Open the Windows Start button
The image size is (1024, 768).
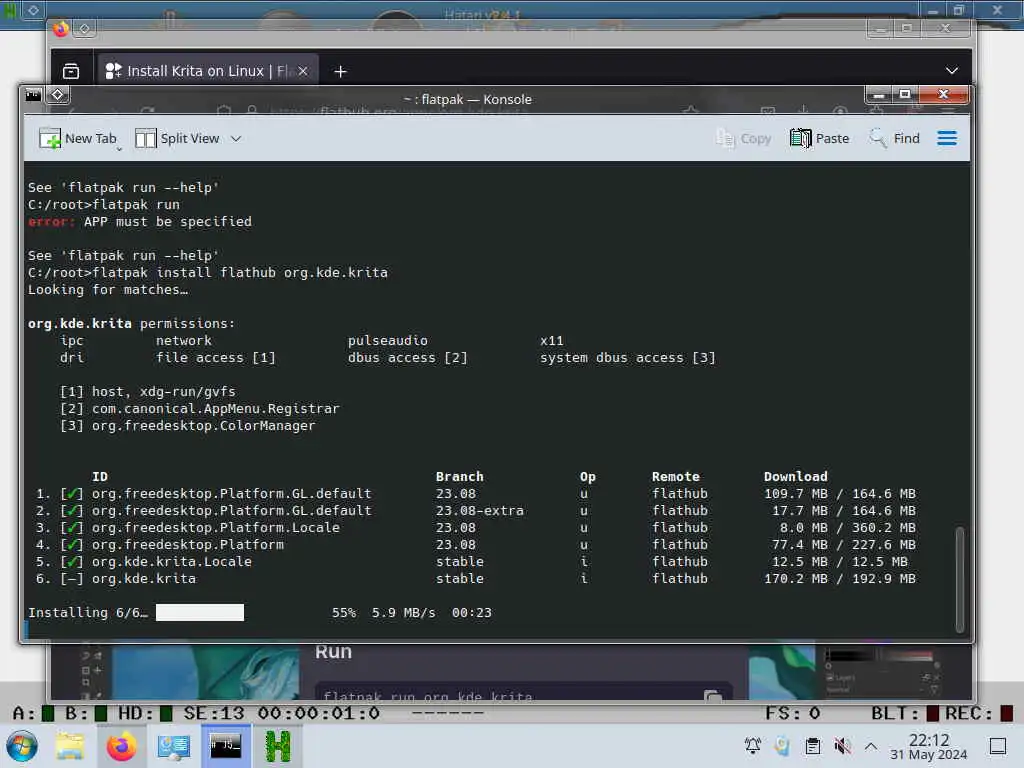tap(22, 746)
